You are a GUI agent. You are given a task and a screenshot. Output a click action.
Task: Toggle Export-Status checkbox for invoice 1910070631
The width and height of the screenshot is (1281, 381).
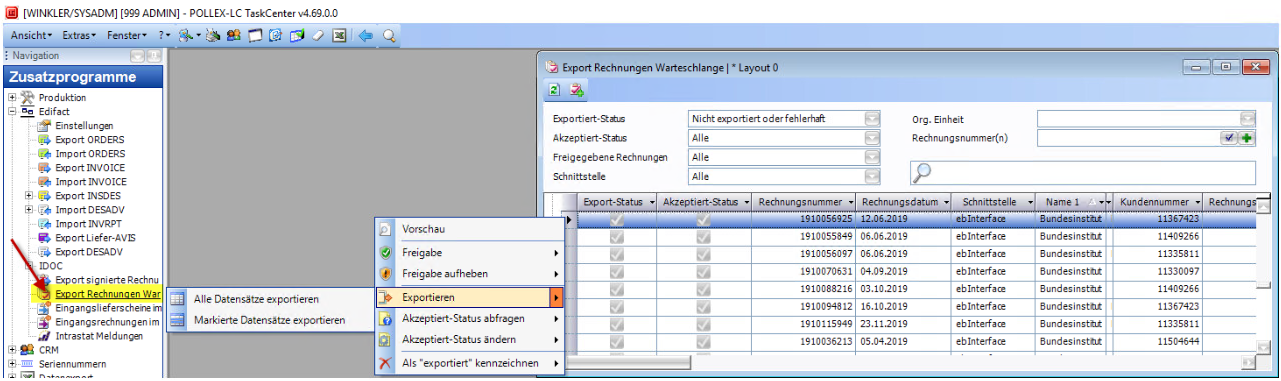[617, 271]
